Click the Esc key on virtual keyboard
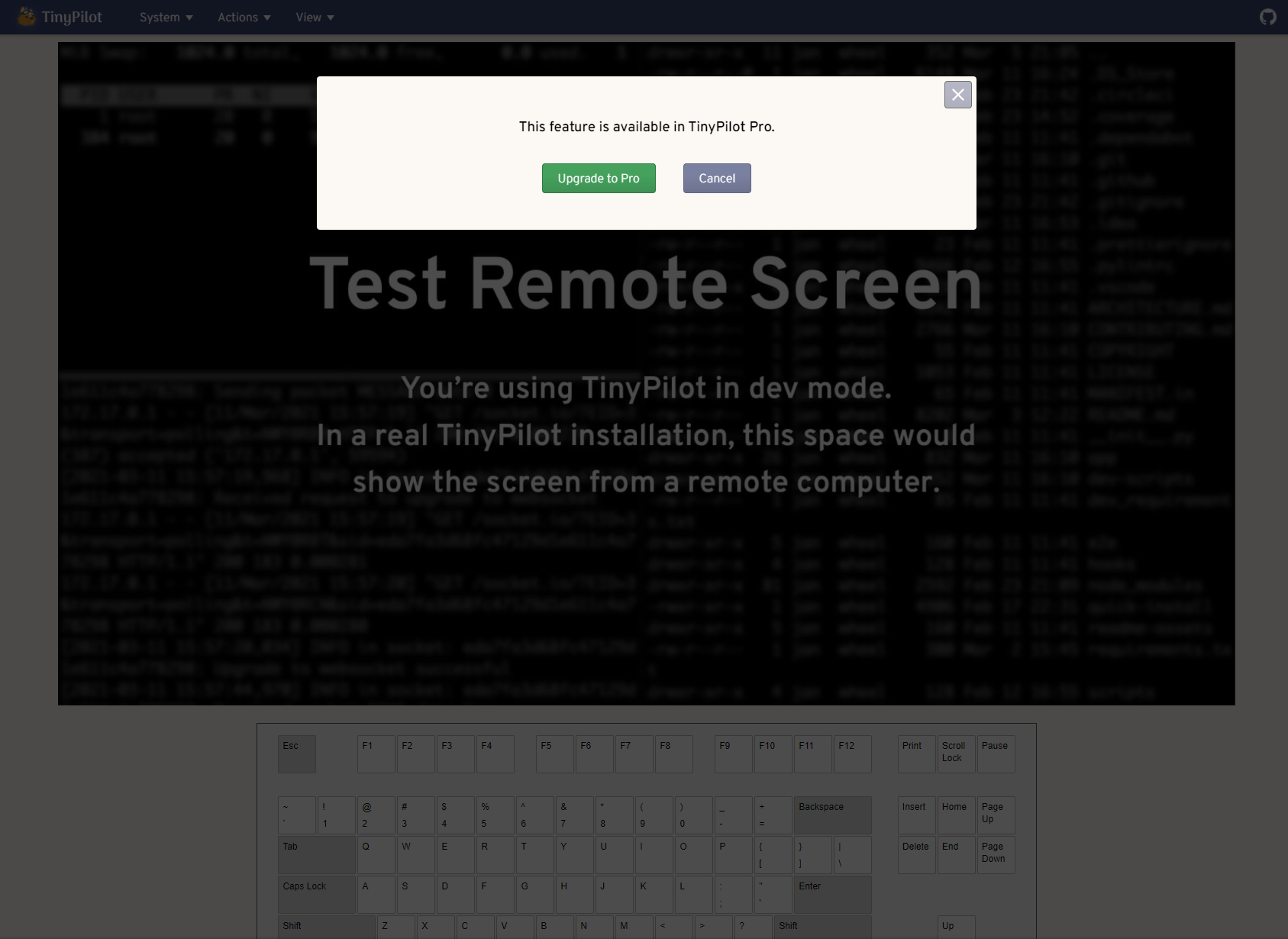Viewport: 1288px width, 939px height. pos(297,754)
